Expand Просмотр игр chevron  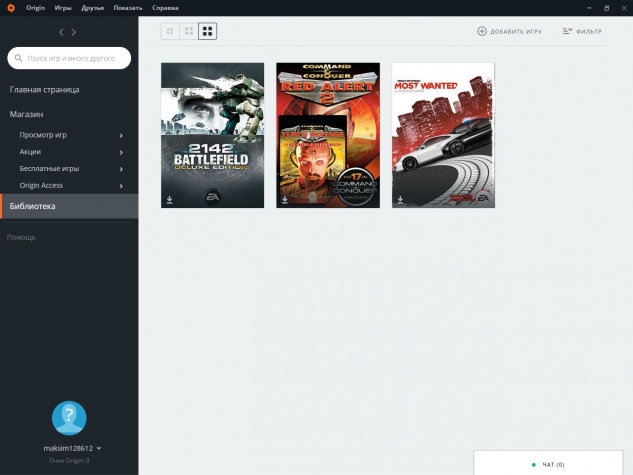[121, 136]
